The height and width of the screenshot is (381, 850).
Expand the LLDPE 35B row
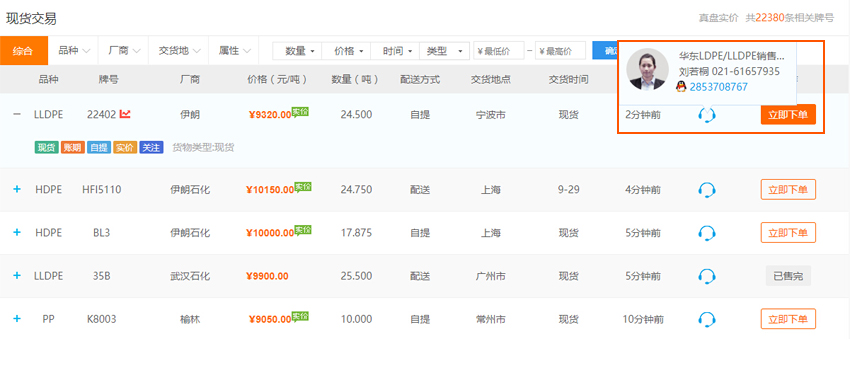[17, 275]
